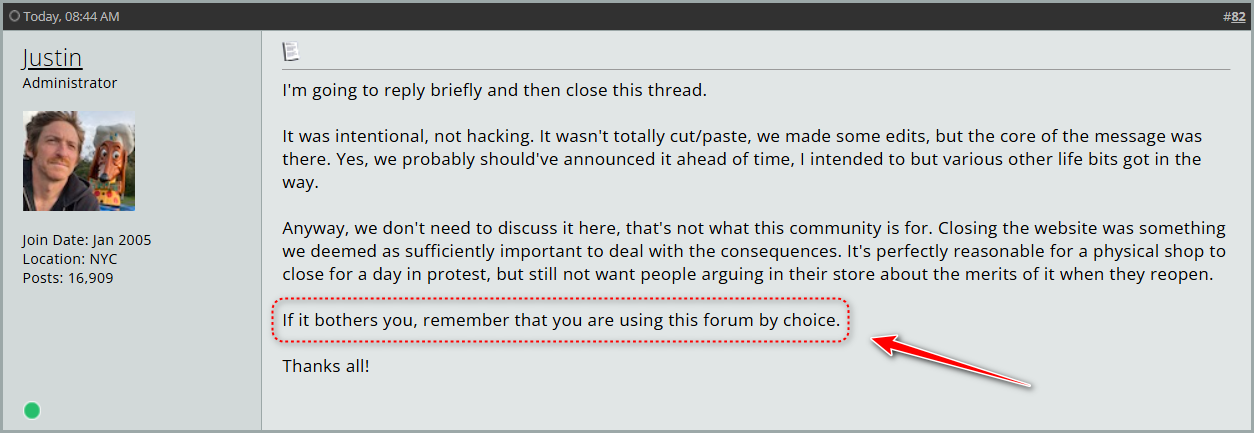
Task: Click the green online status dot
Action: coord(32,410)
